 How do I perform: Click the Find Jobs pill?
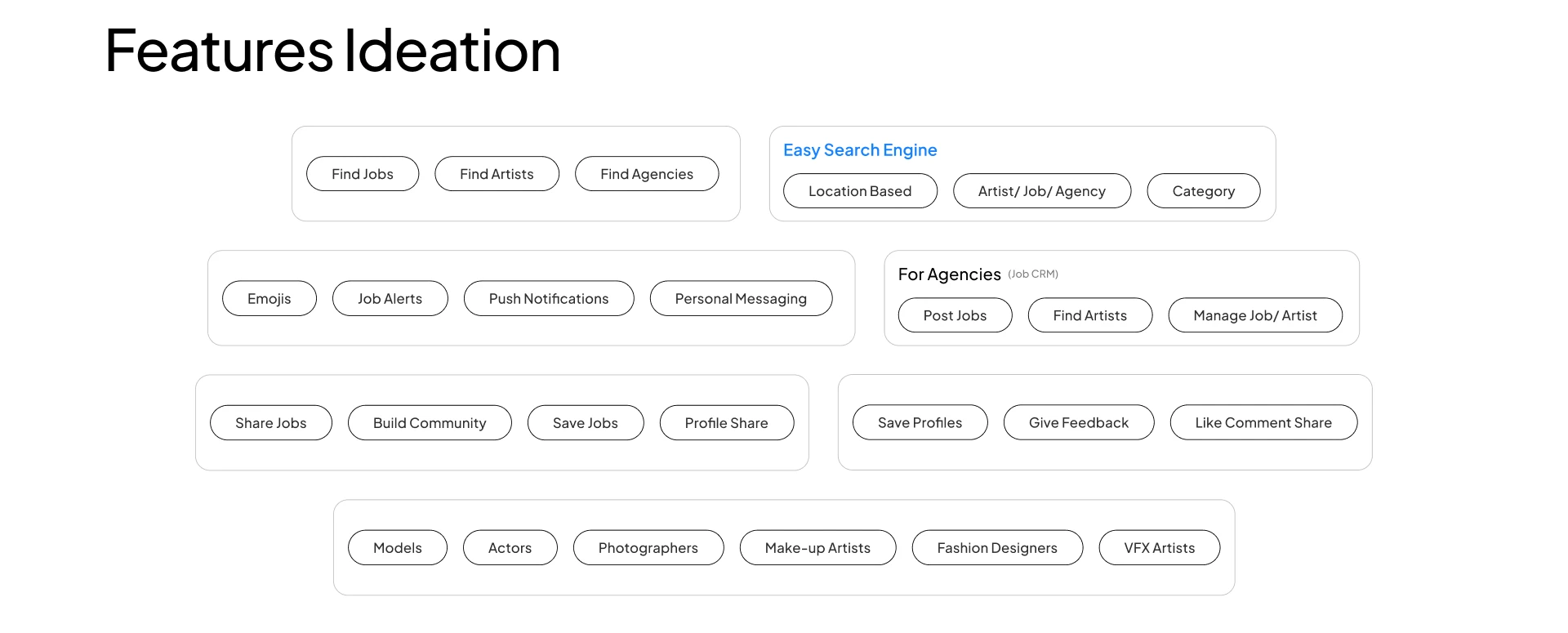(x=363, y=174)
